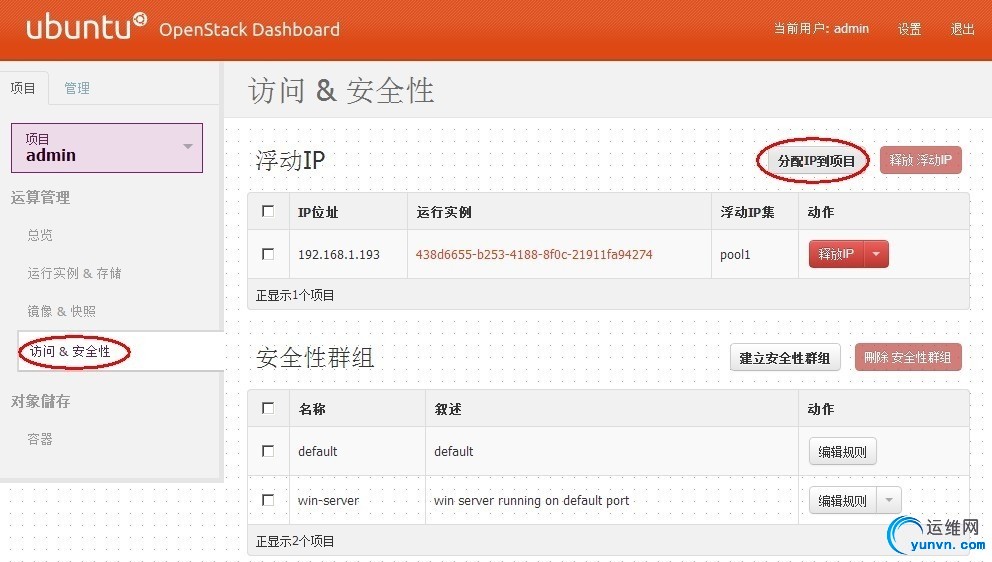Image resolution: width=992 pixels, height=562 pixels.
Task: Open 总览 in the sidebar
Action: (x=40, y=235)
